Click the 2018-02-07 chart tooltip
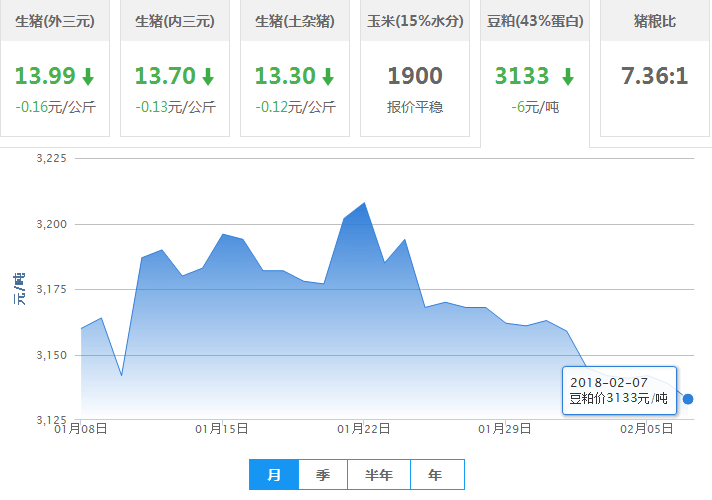 (619, 391)
